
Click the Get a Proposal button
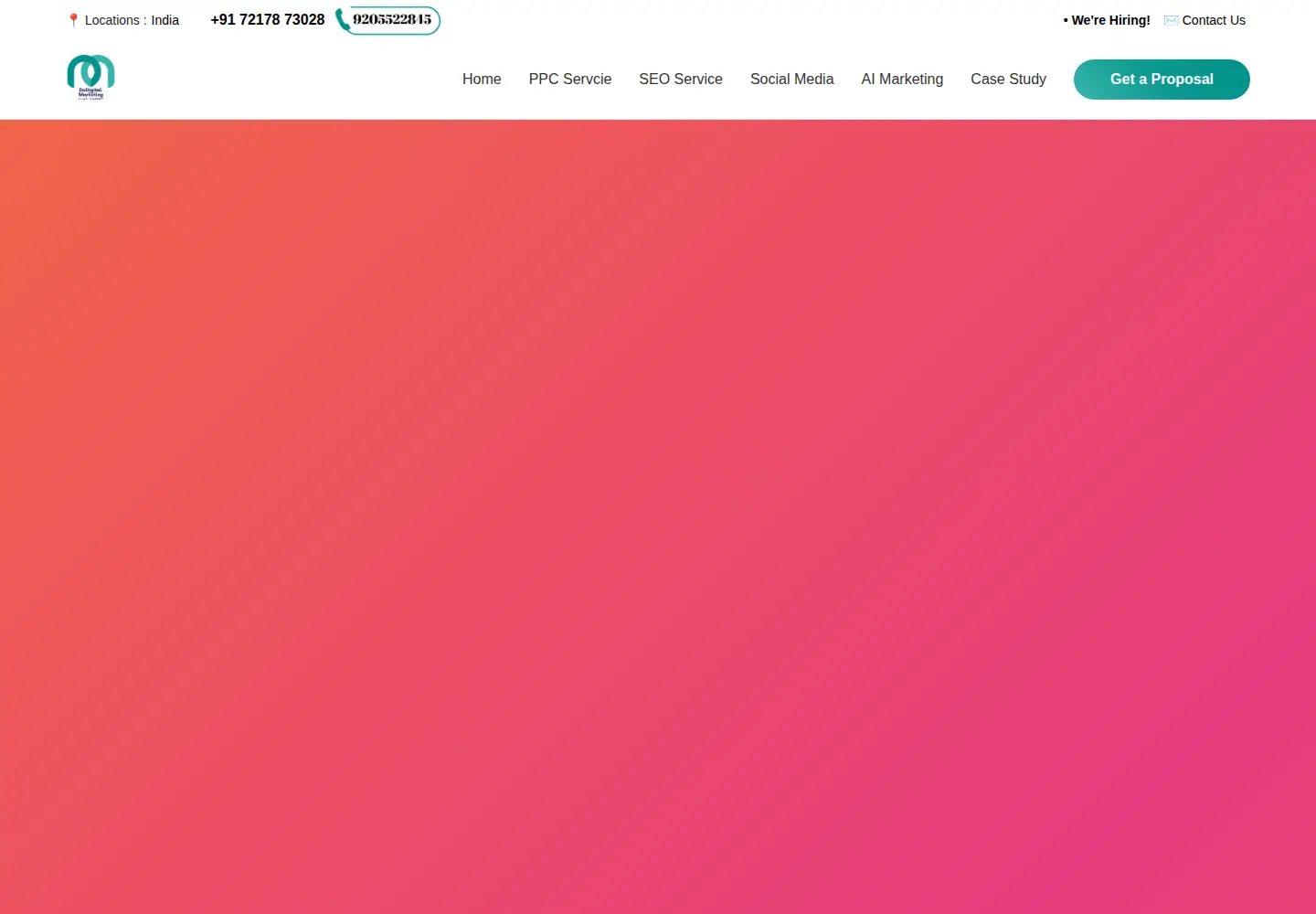1162,80
